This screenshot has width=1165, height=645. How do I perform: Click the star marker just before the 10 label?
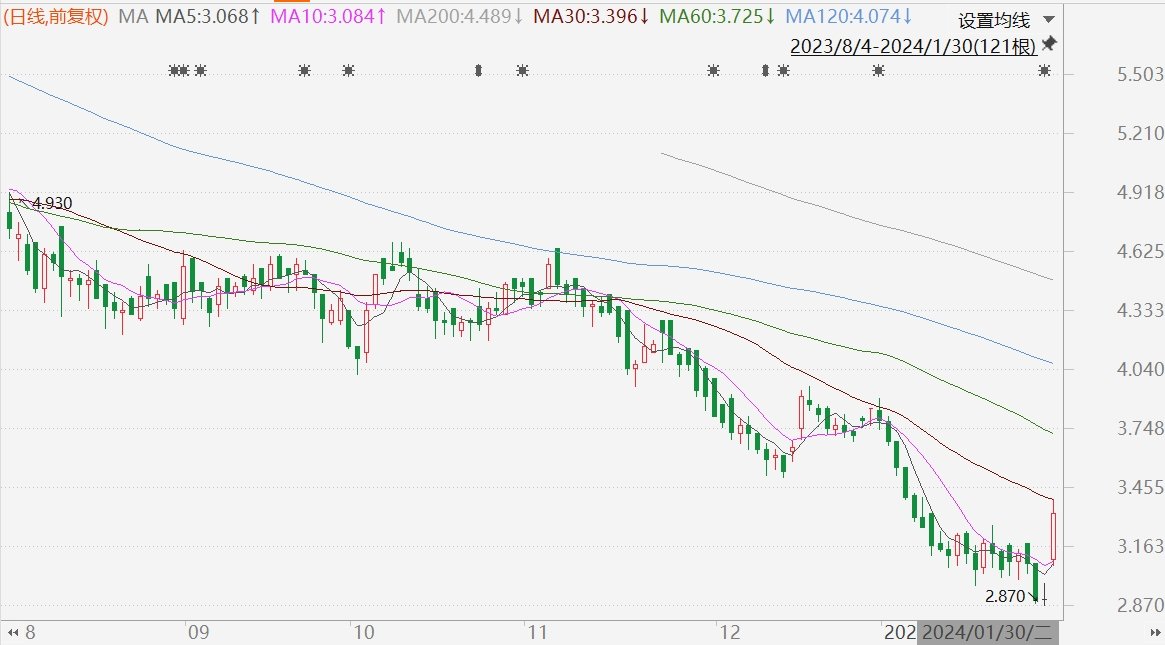(348, 70)
